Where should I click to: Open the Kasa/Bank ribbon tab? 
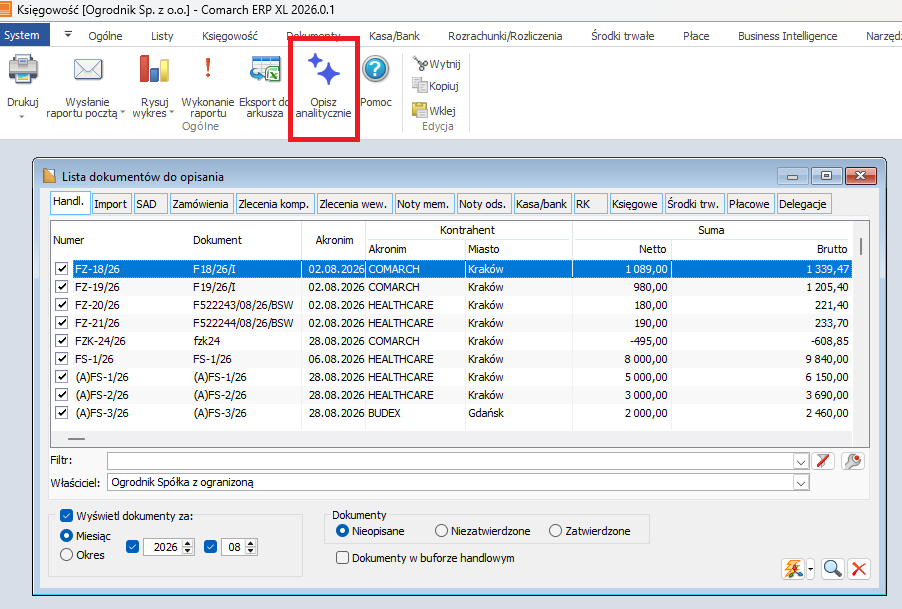(x=394, y=36)
